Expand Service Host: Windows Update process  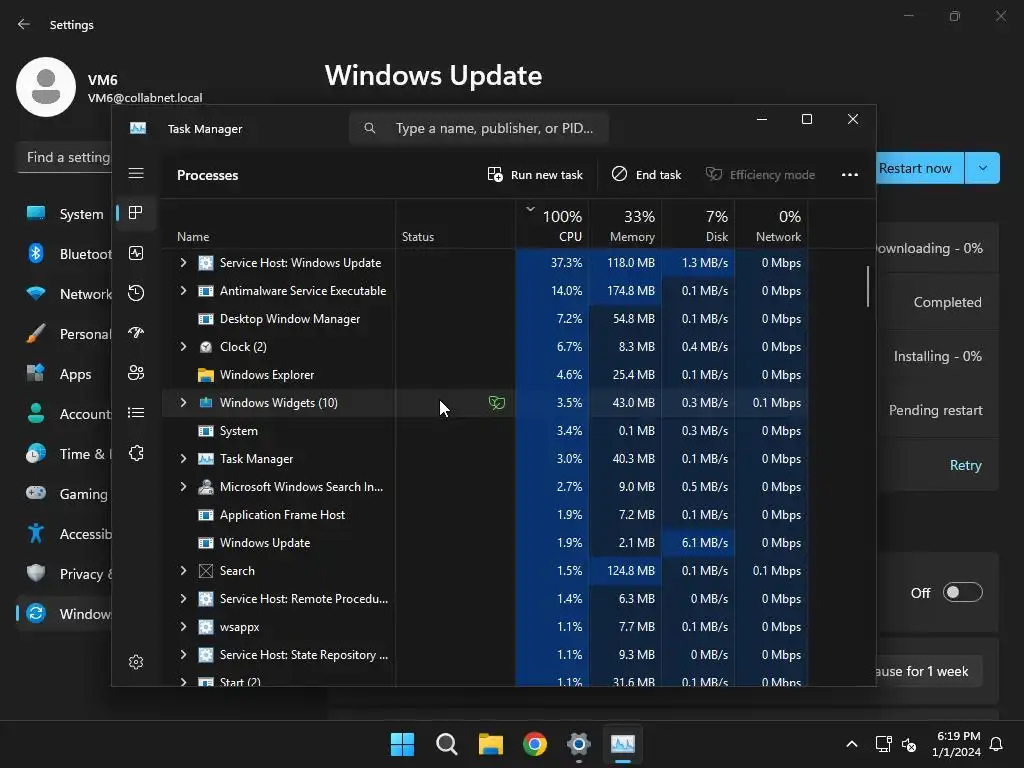click(184, 263)
